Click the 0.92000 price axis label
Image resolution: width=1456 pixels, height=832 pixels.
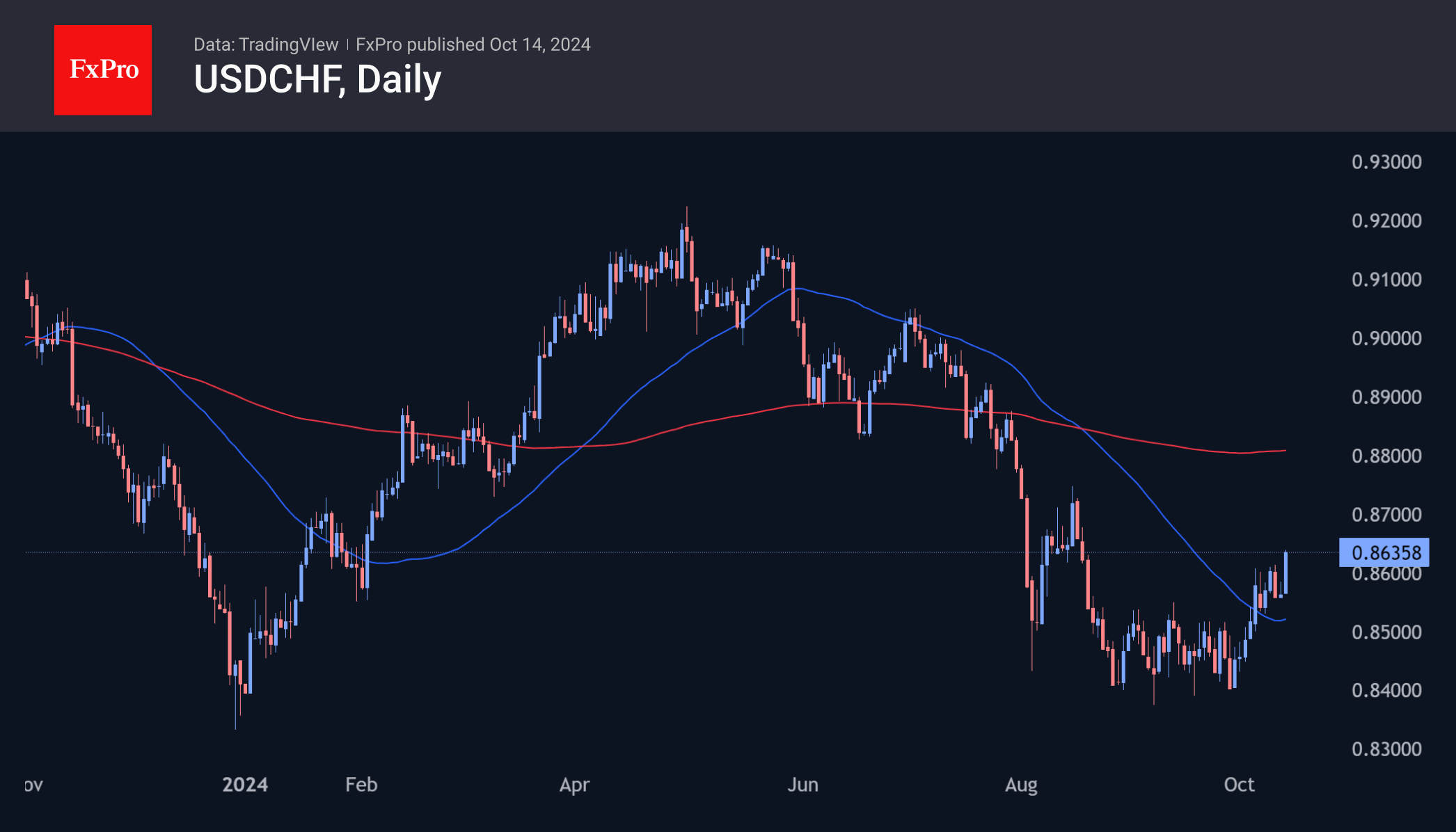(1386, 221)
